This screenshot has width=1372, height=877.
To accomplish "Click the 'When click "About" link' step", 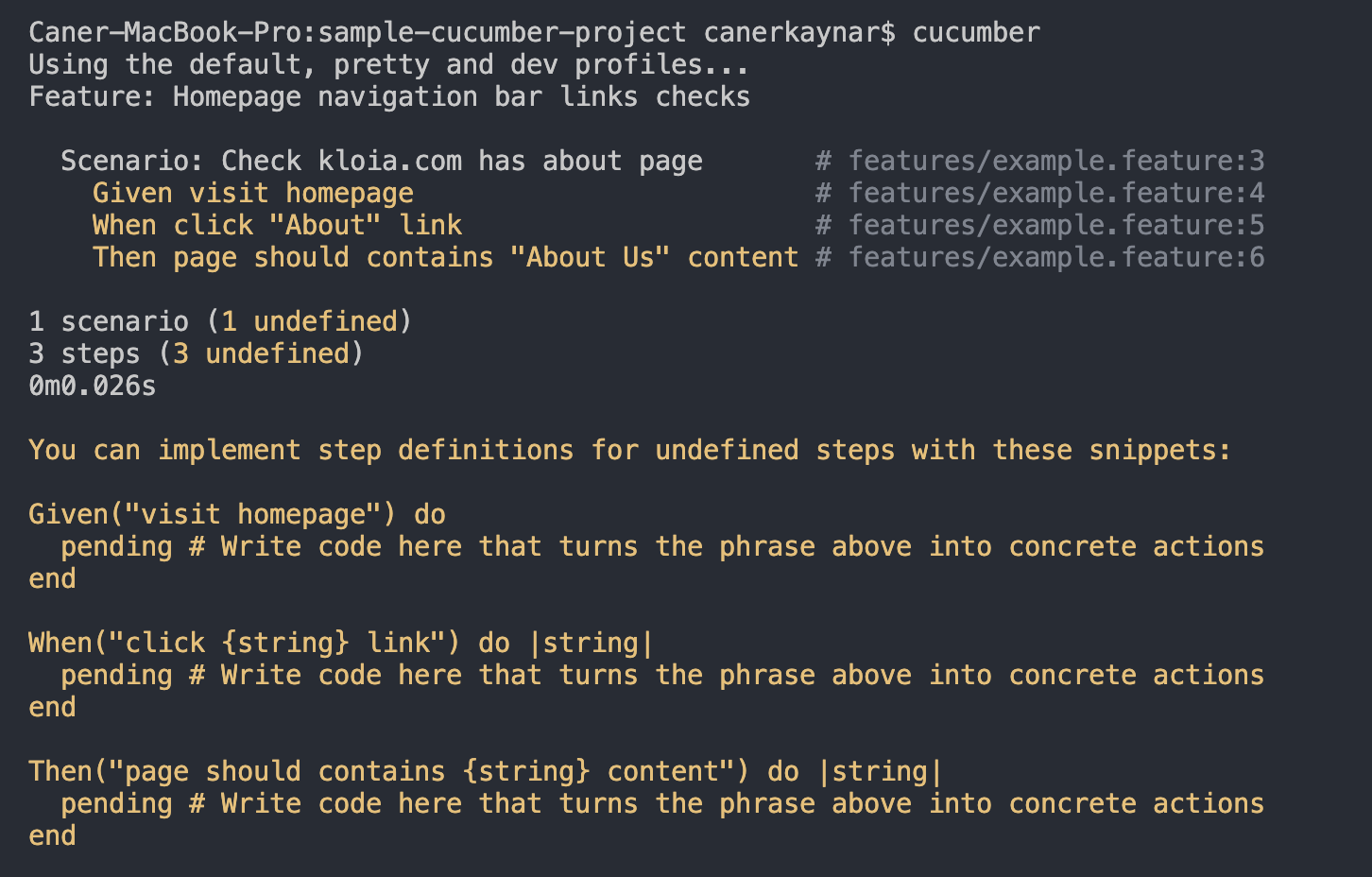I will pyautogui.click(x=277, y=226).
